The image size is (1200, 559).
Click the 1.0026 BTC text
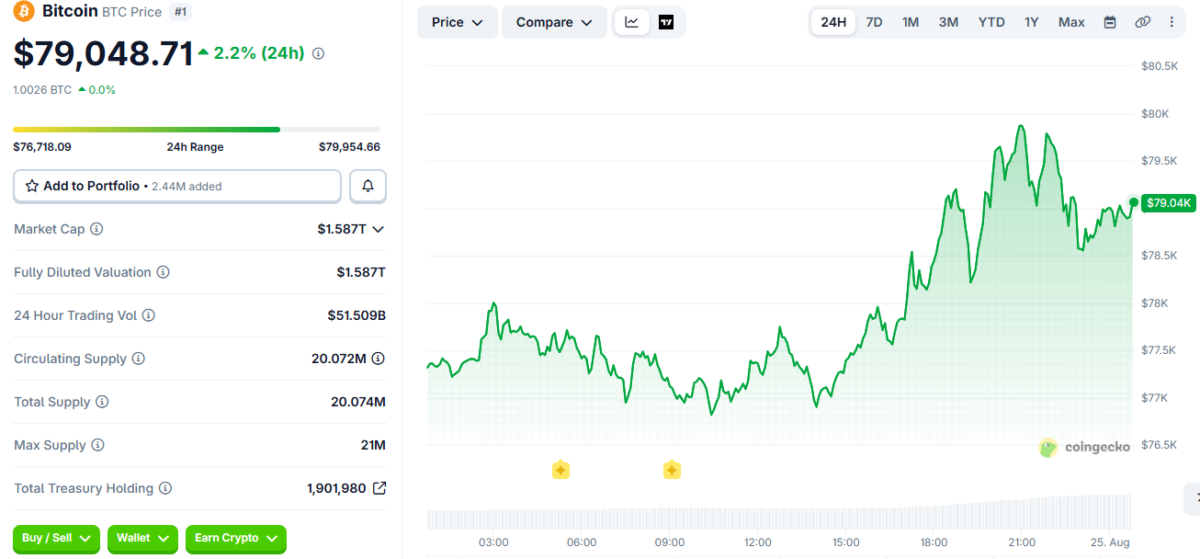[42, 90]
